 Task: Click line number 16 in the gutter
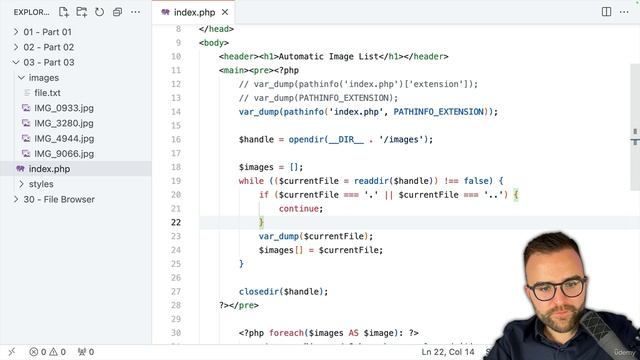pyautogui.click(x=176, y=140)
